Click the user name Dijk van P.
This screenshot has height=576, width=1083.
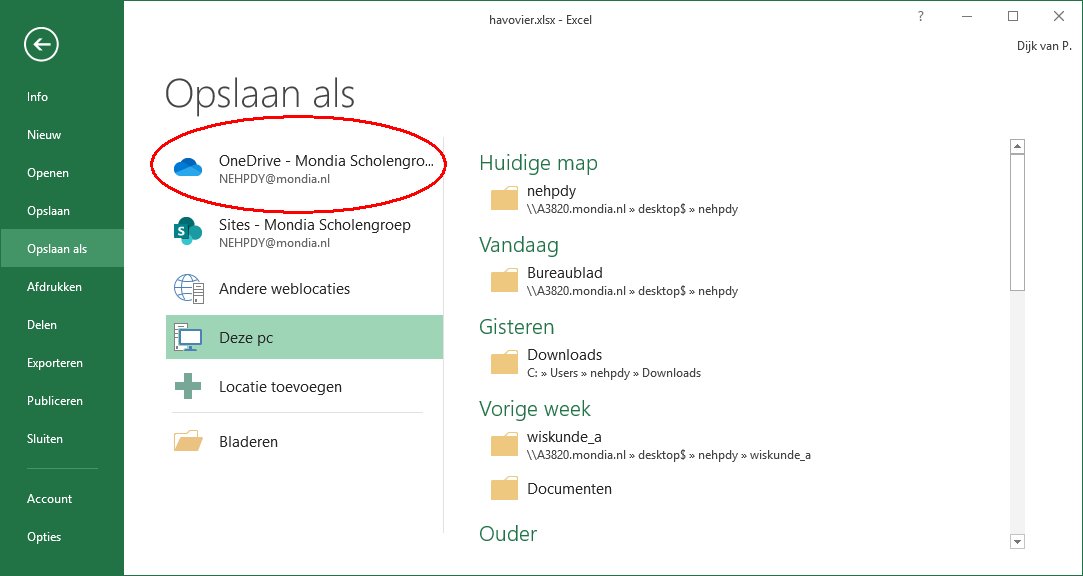1044,46
